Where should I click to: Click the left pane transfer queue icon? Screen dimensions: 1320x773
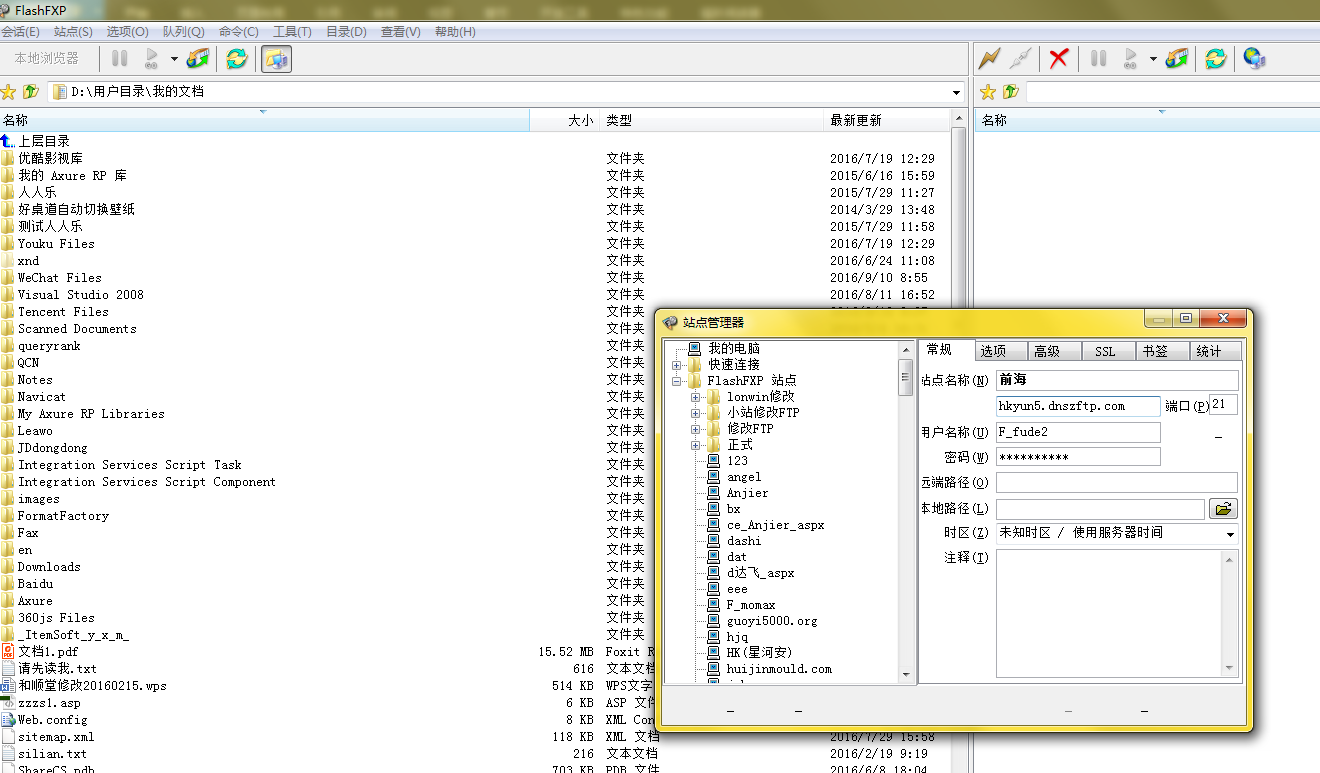(x=198, y=59)
